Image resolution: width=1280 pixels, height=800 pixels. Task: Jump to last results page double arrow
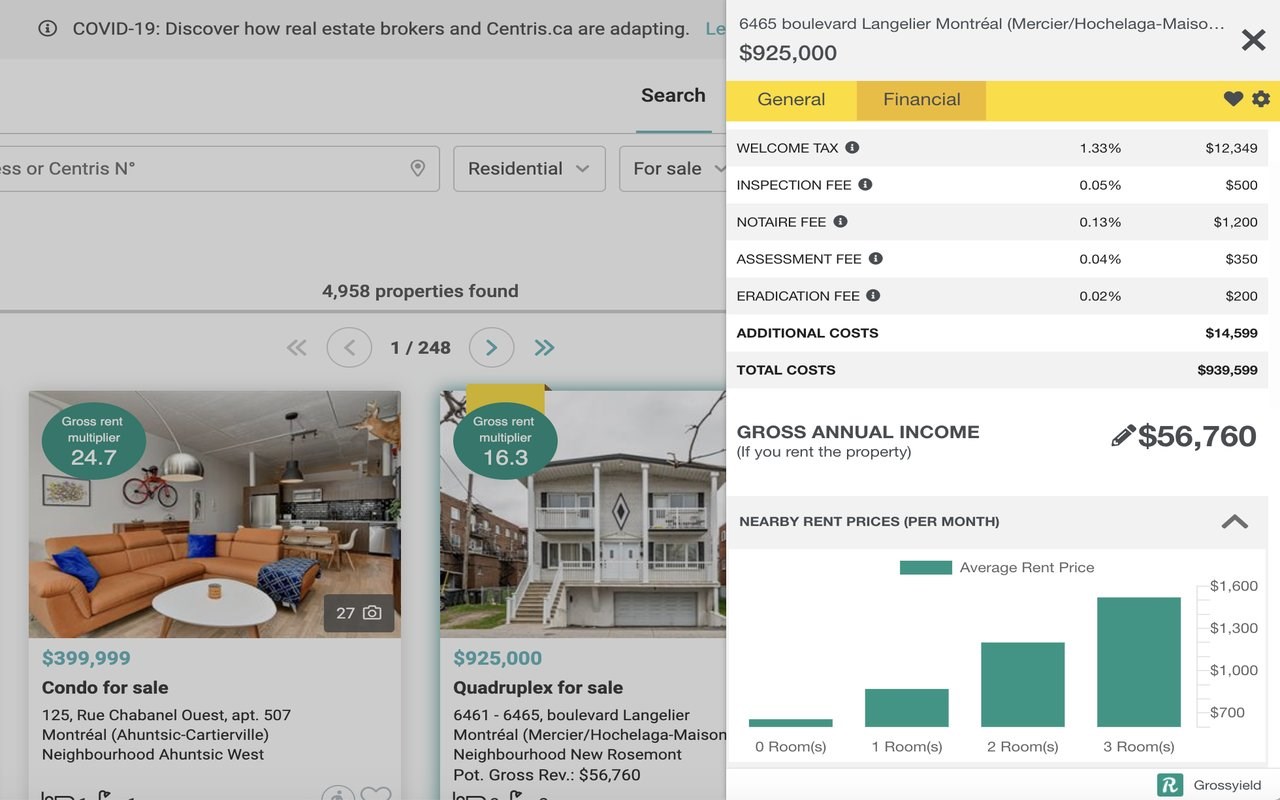click(x=544, y=347)
